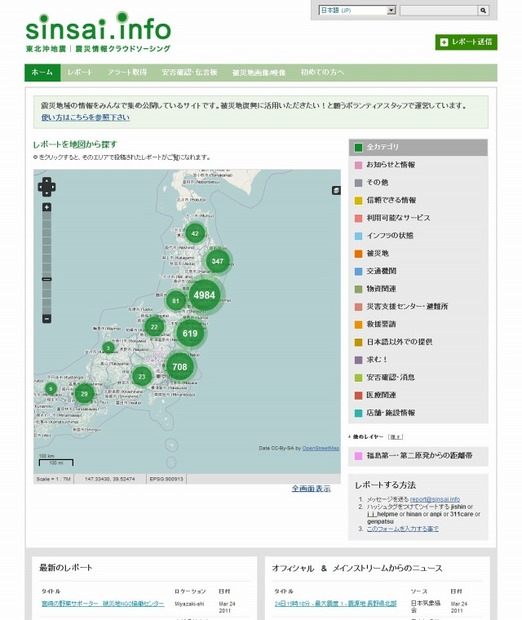Open the 24日 最大震度1 news link
The image size is (522, 620).
(x=335, y=603)
